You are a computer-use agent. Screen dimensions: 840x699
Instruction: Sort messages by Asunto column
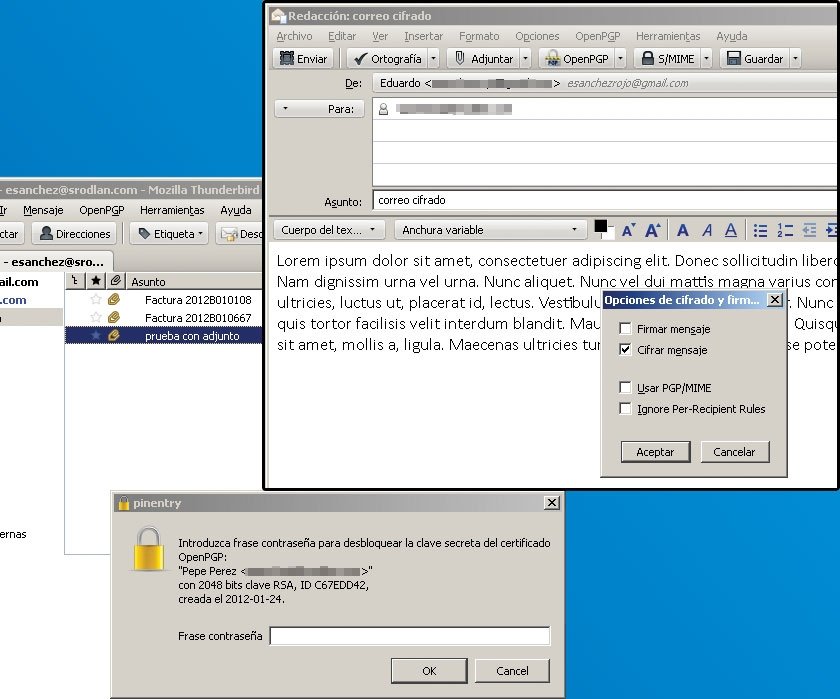(194, 281)
